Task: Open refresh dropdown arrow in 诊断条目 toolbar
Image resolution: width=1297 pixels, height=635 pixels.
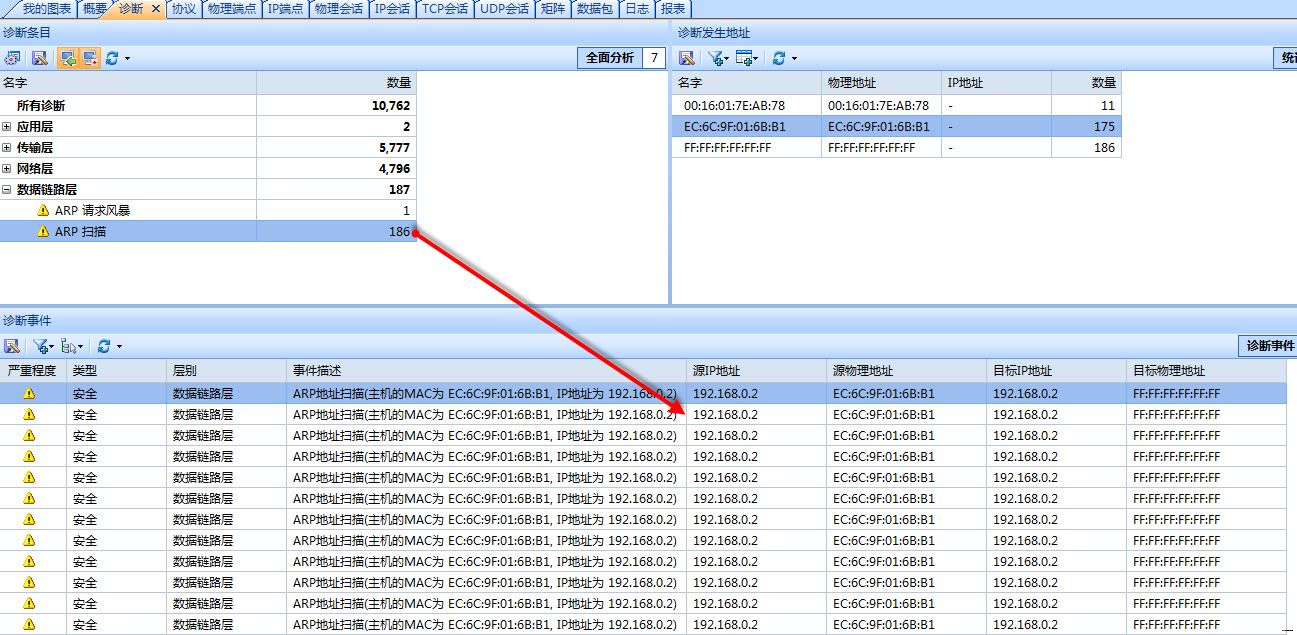Action: coord(127,58)
